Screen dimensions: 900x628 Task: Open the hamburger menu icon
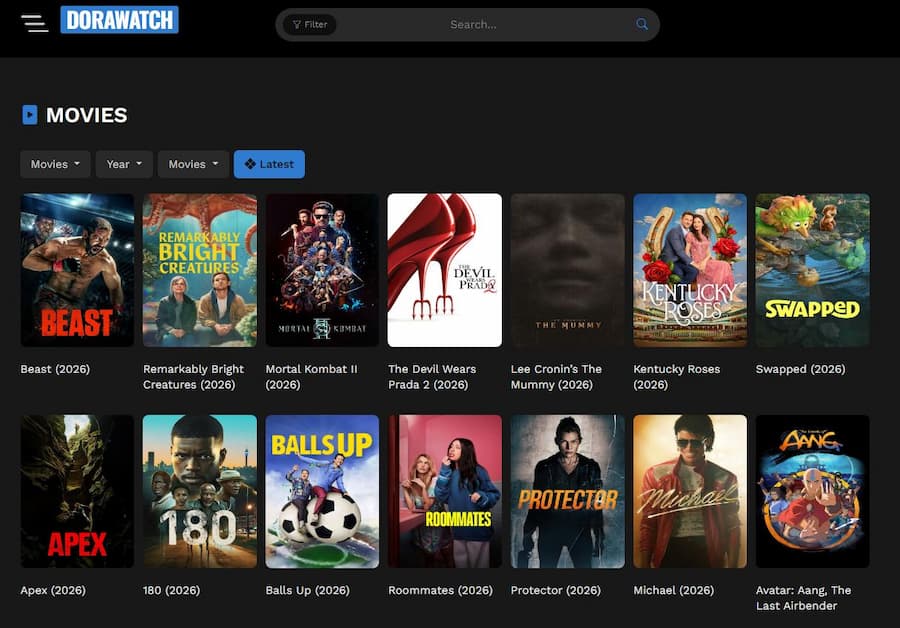pos(34,23)
